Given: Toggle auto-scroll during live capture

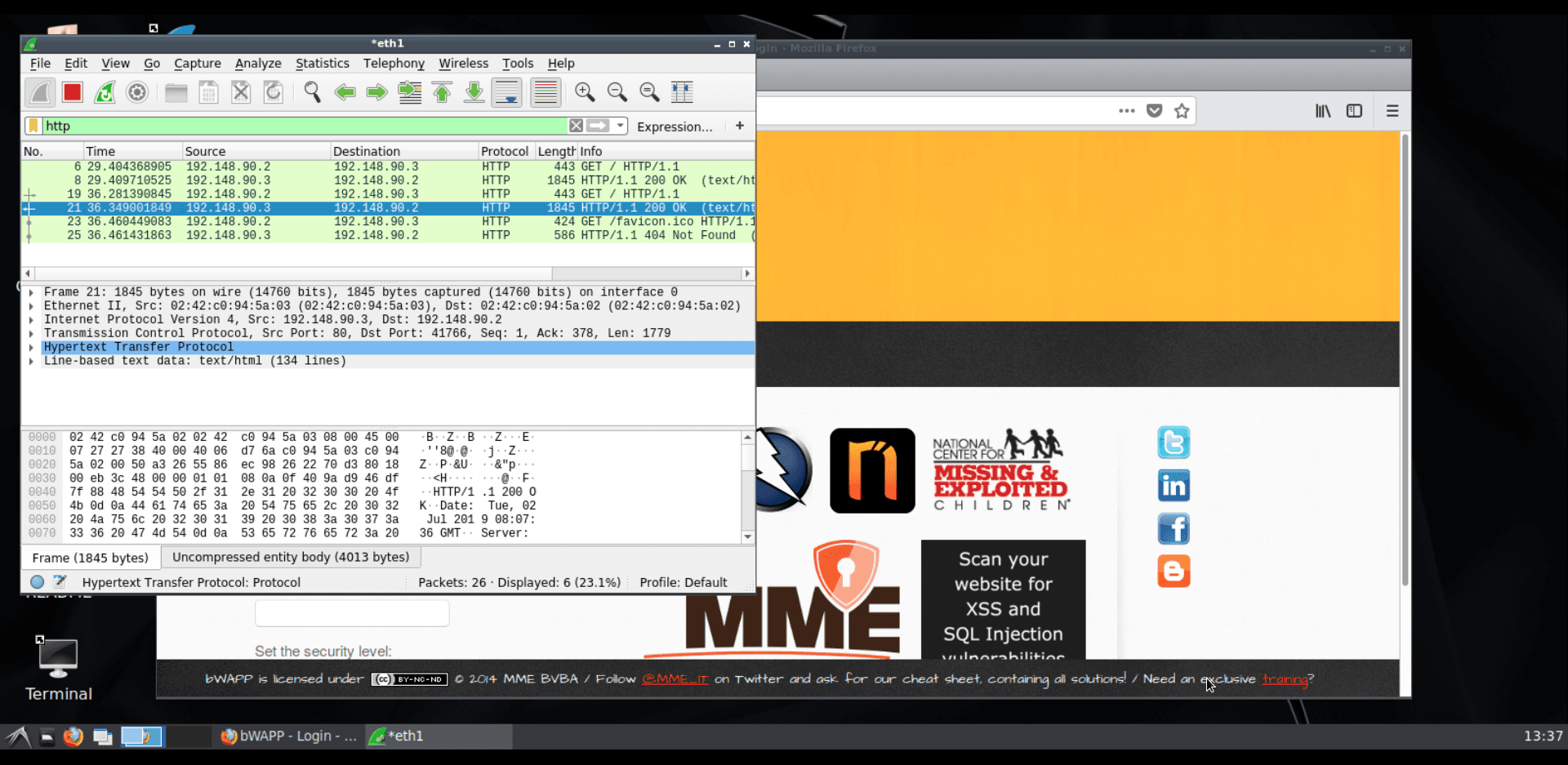Looking at the screenshot, I should [x=507, y=92].
